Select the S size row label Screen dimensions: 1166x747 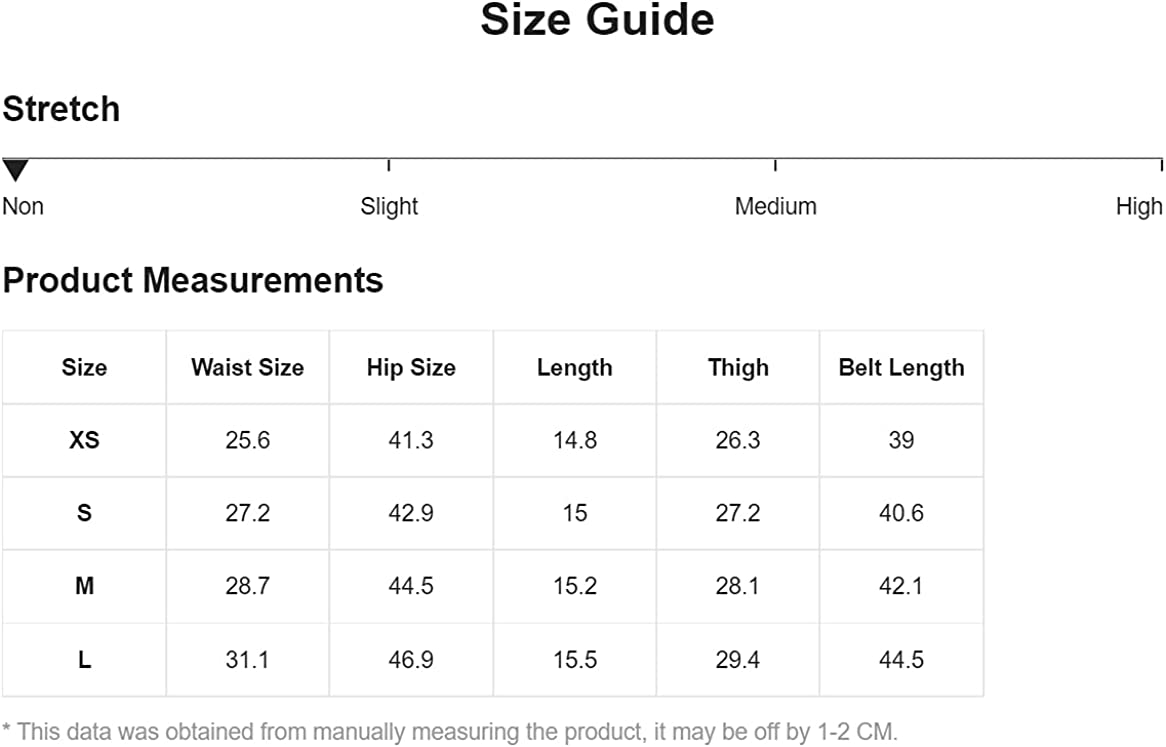tap(84, 513)
